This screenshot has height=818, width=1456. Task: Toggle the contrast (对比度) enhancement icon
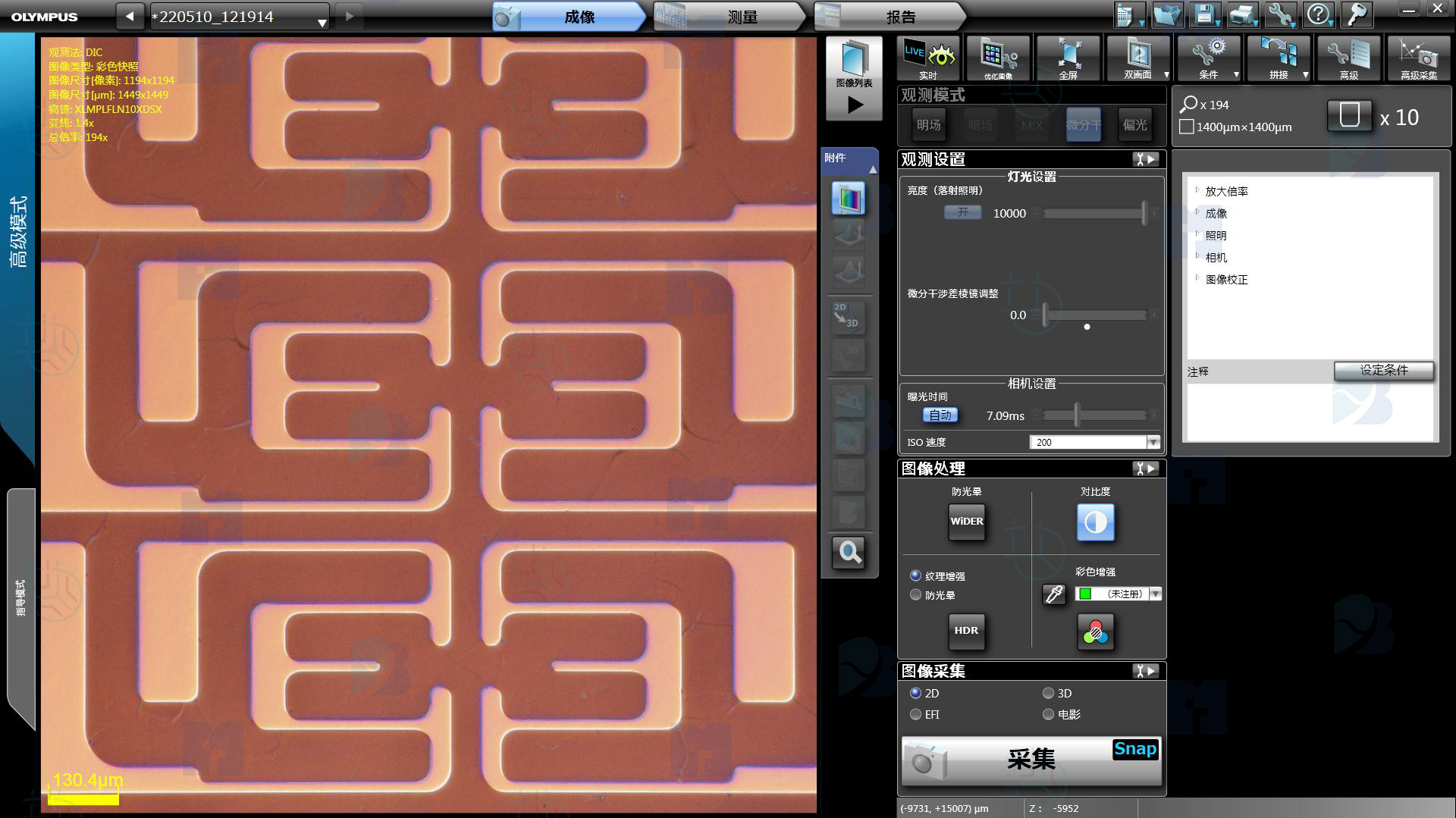tap(1095, 522)
